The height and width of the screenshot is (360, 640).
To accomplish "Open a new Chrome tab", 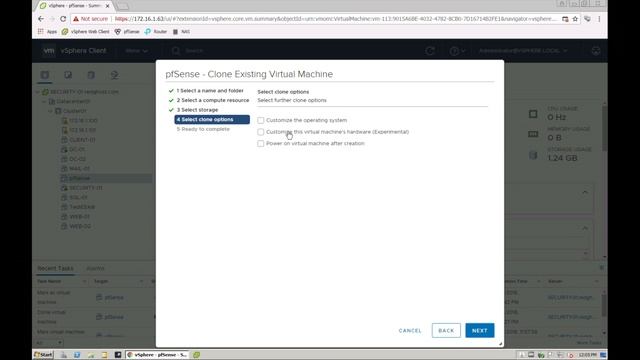I will (122, 6).
